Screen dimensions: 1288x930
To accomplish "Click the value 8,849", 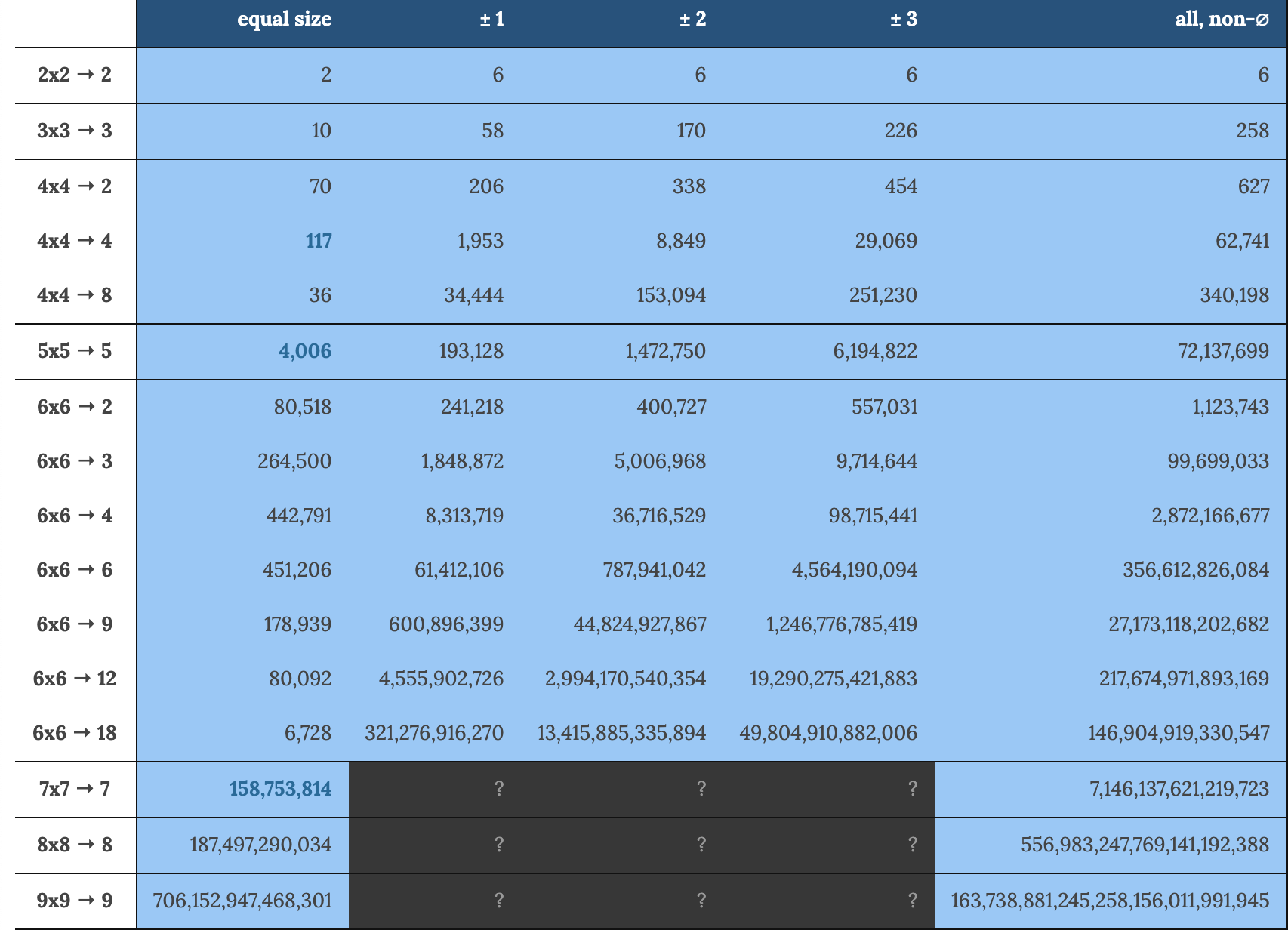I will click(x=681, y=241).
